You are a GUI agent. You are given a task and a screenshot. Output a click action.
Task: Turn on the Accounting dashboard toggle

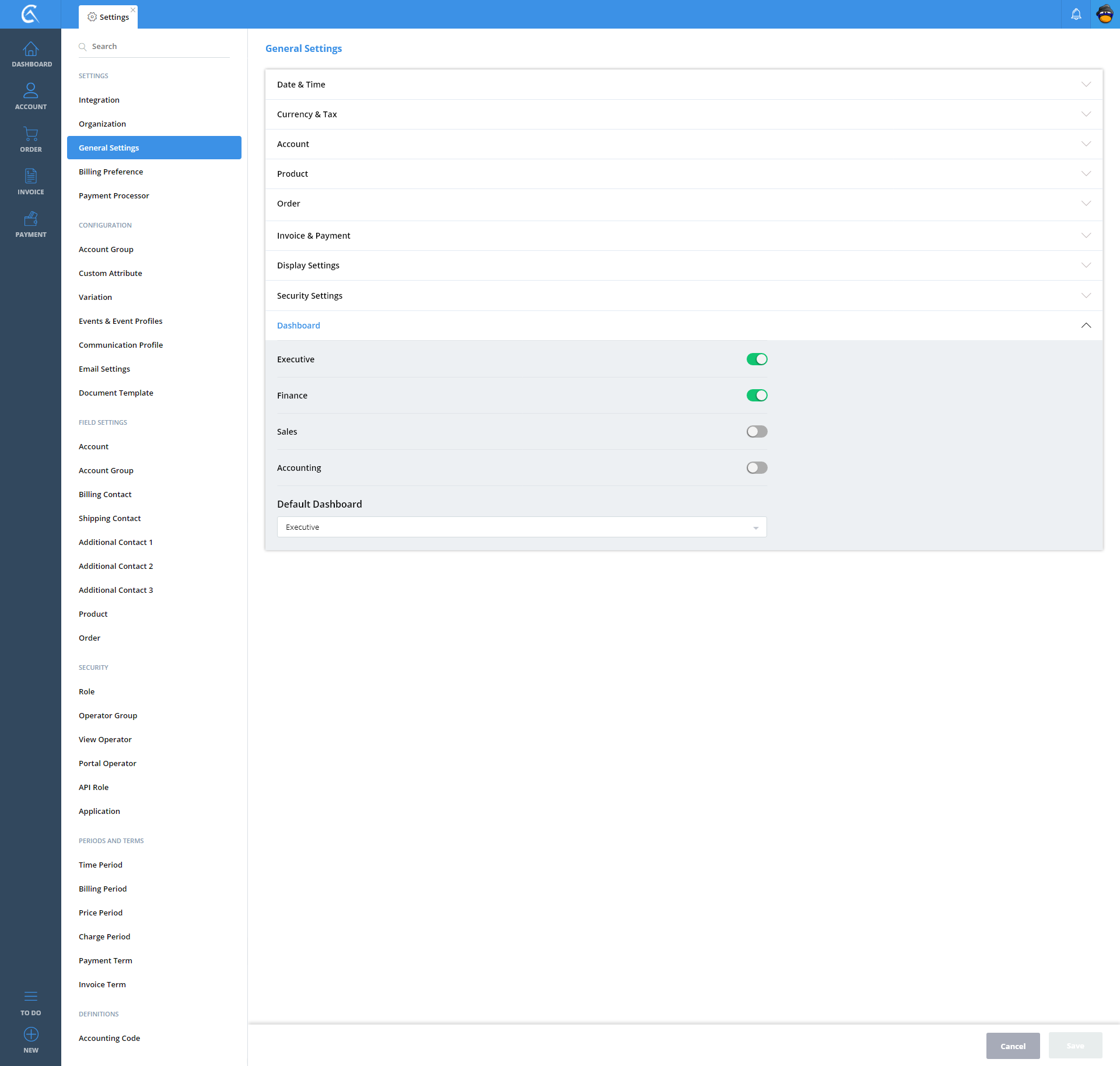[757, 468]
